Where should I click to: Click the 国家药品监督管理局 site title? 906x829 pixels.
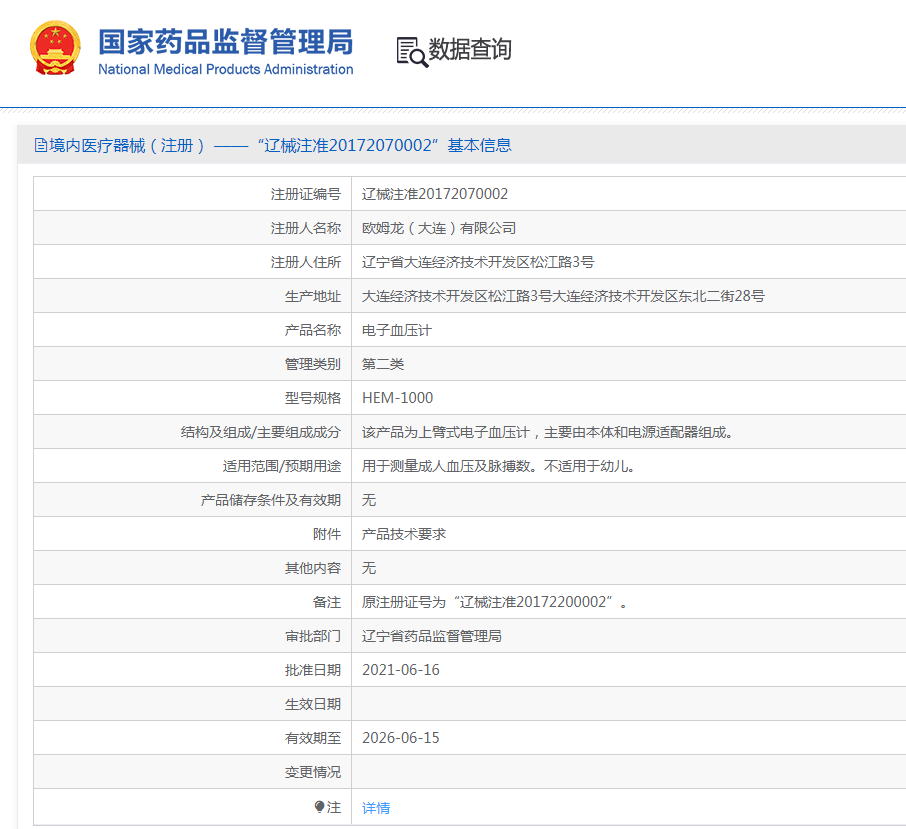click(x=225, y=42)
